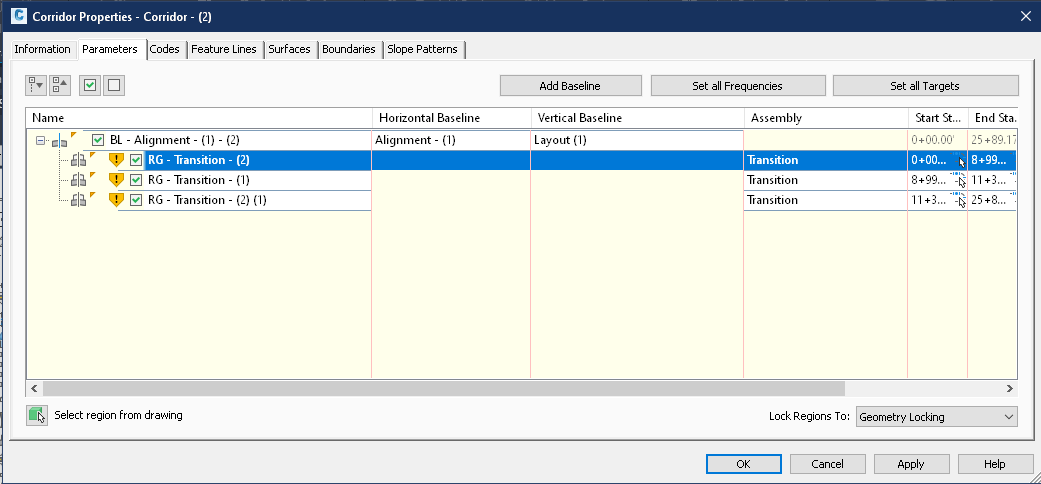Select the RG - Transition - (1) row name

coord(199,180)
